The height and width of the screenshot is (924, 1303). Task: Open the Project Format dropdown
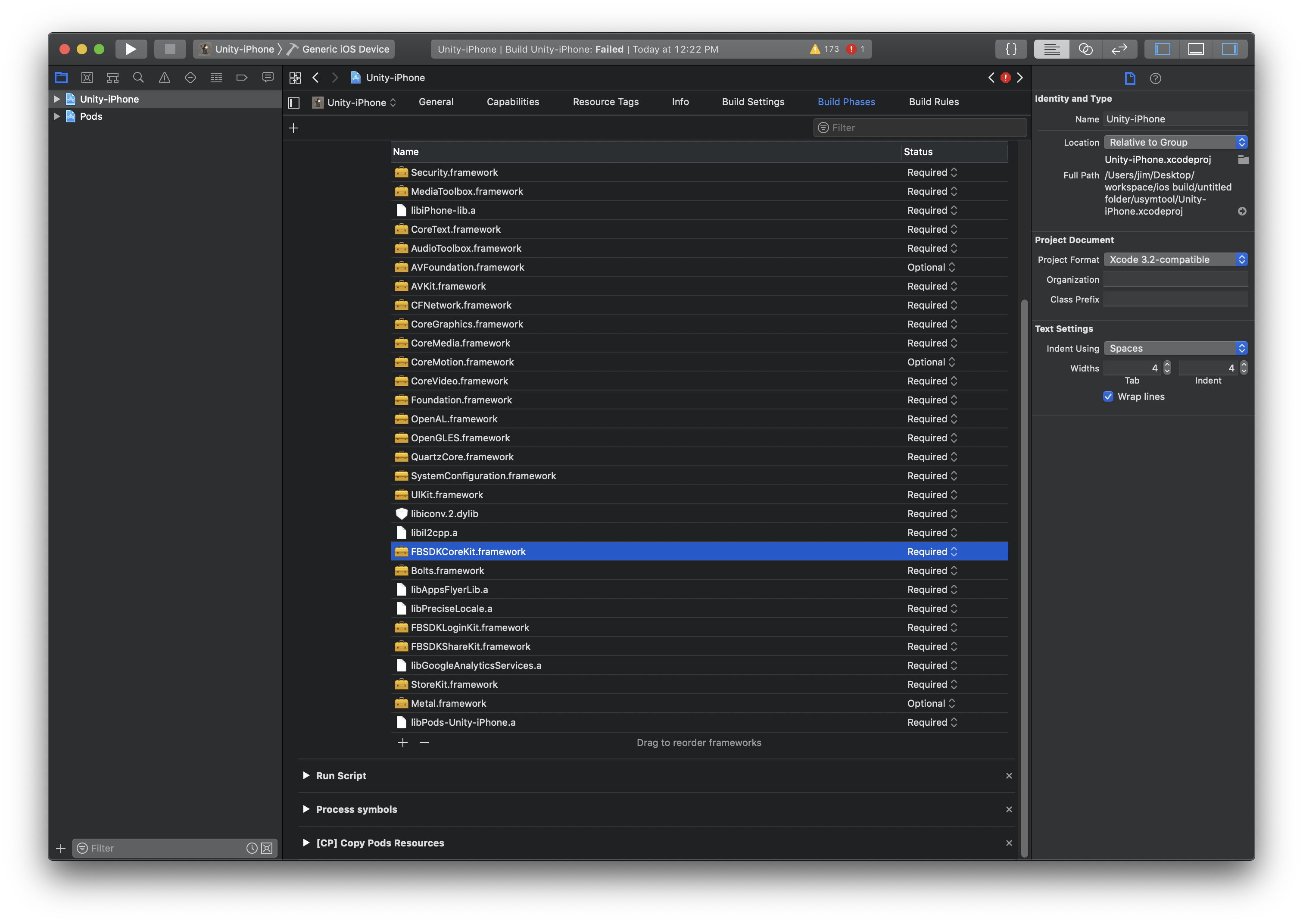[1175, 259]
